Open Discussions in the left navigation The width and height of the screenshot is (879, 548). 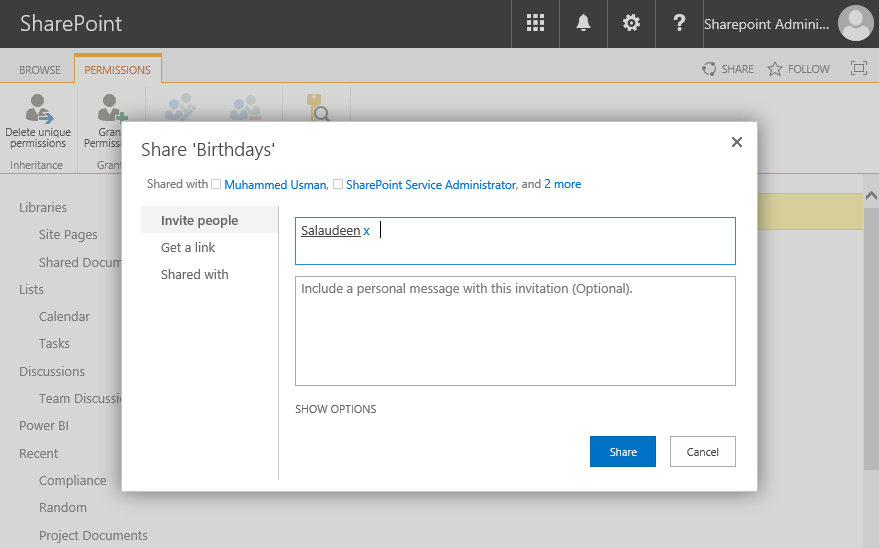point(52,371)
